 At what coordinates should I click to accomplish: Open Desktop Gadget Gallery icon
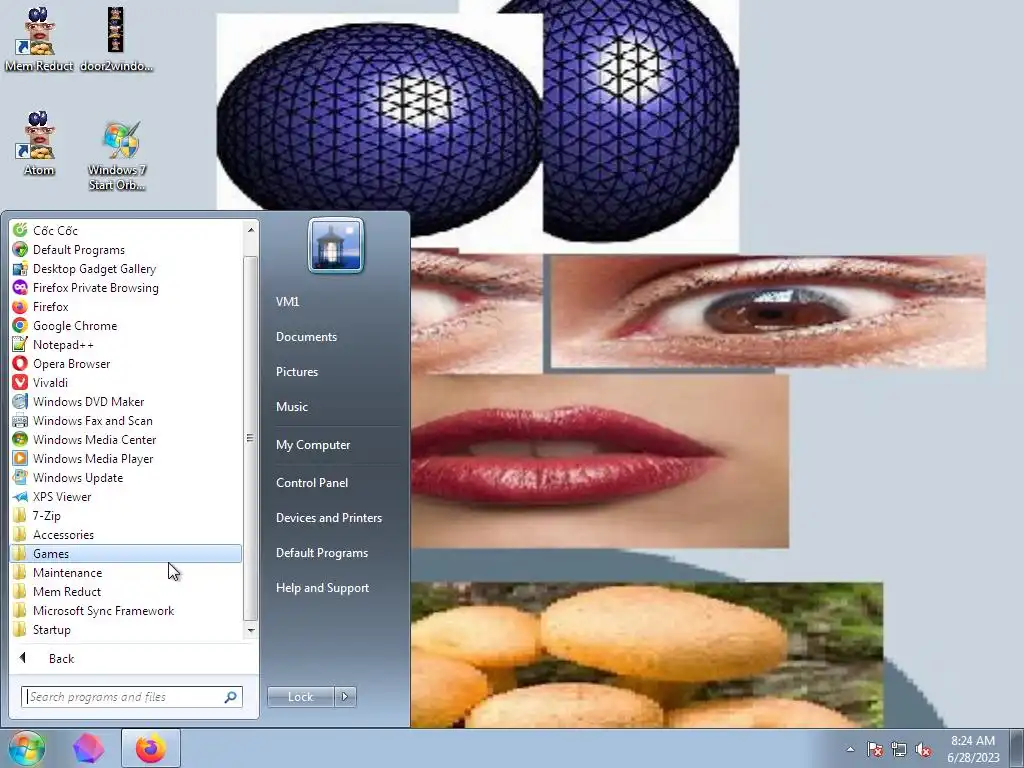pyautogui.click(x=20, y=268)
